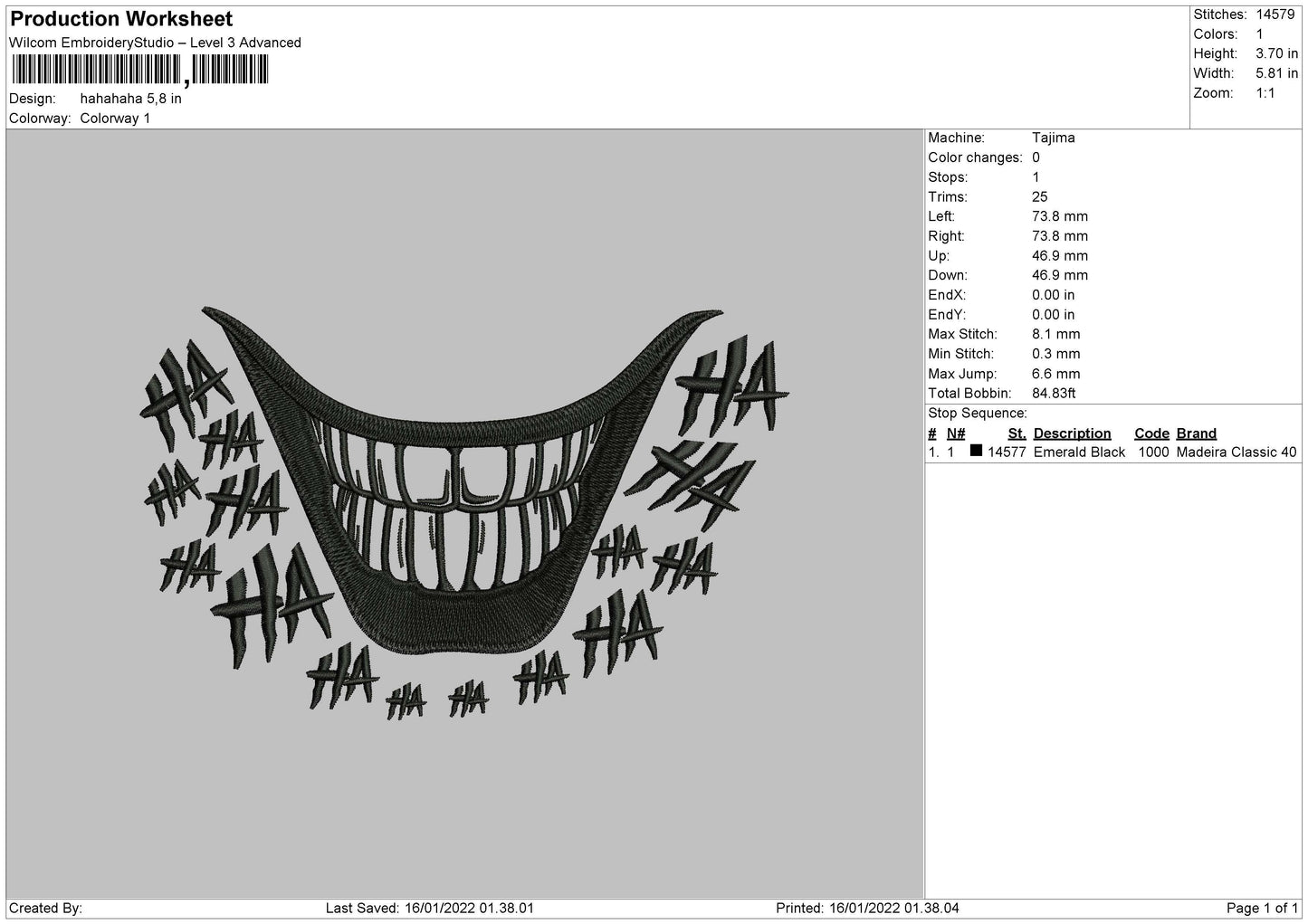Click the Trims value 25
The height and width of the screenshot is (924, 1308).
1039,197
